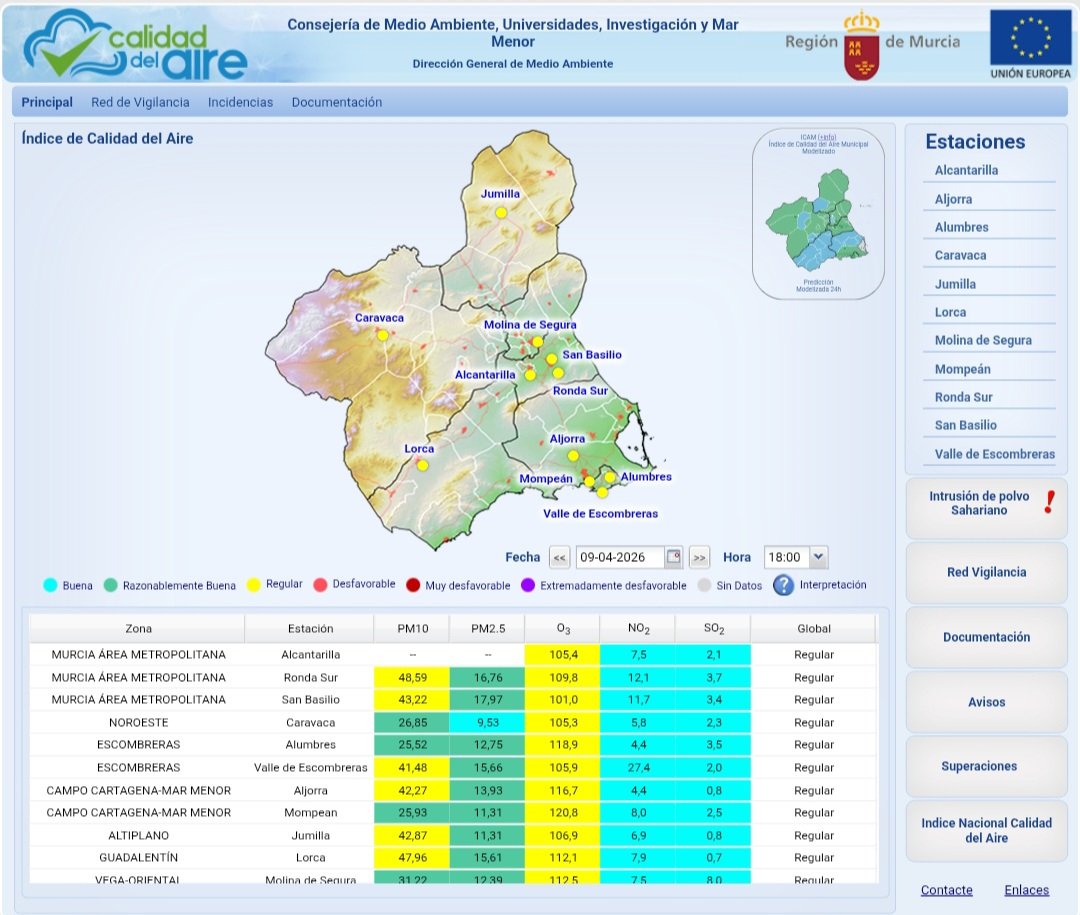Click the Extremadamente desfavorable purple swatch
1080x915 pixels.
528,585
